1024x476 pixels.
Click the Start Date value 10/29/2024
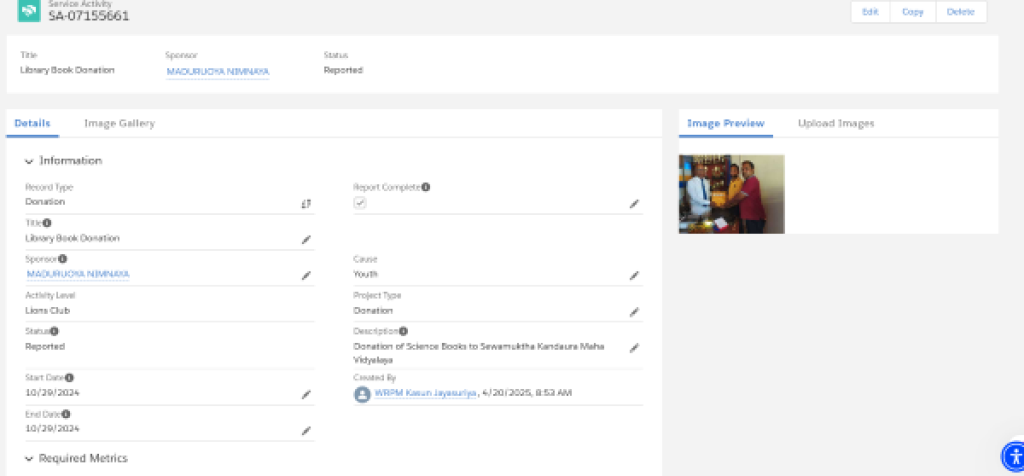click(x=52, y=393)
